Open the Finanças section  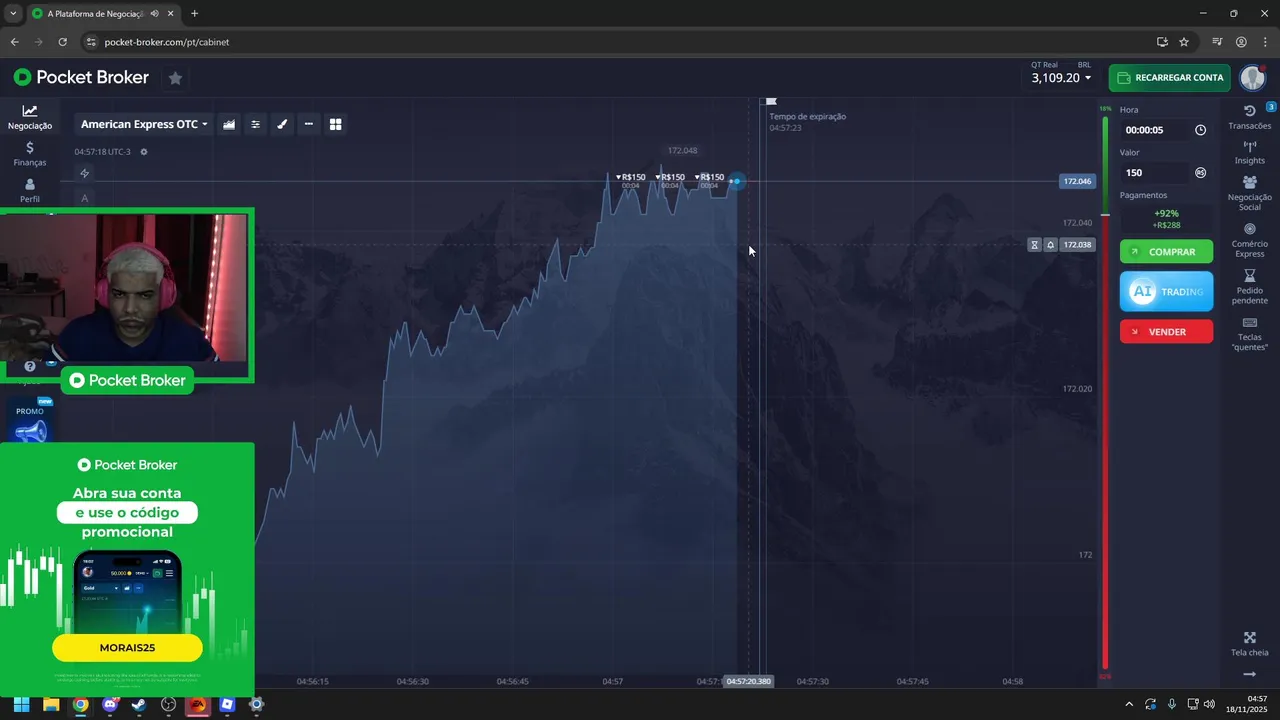(x=30, y=154)
